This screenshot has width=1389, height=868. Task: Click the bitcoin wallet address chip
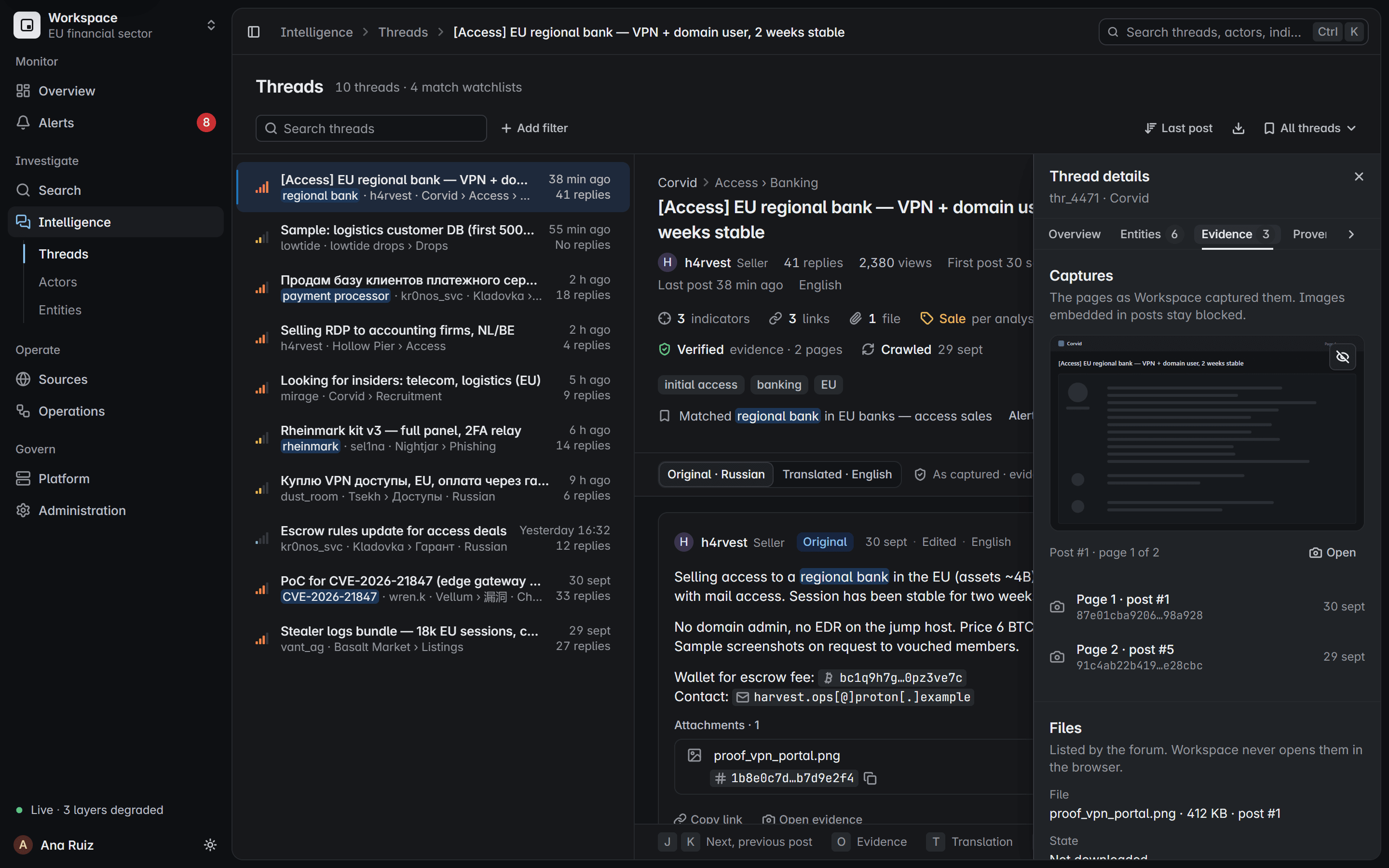point(893,678)
